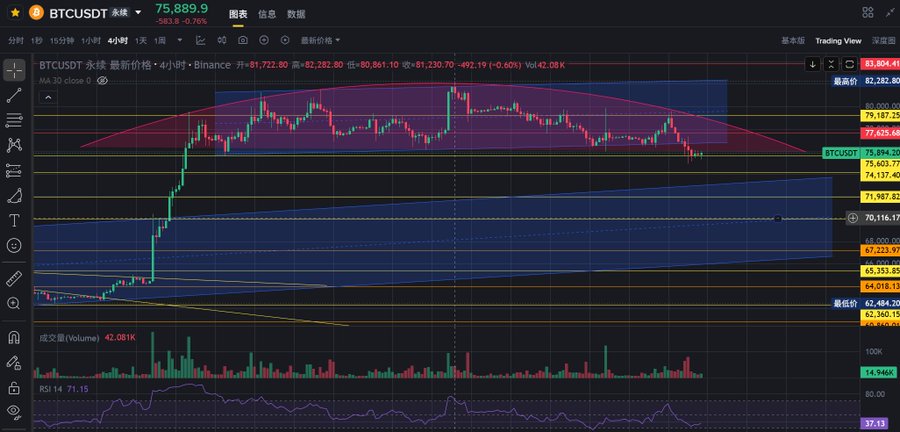Click the 67,223.97 orange price label
Image resolution: width=900 pixels, height=432 pixels.
882,250
